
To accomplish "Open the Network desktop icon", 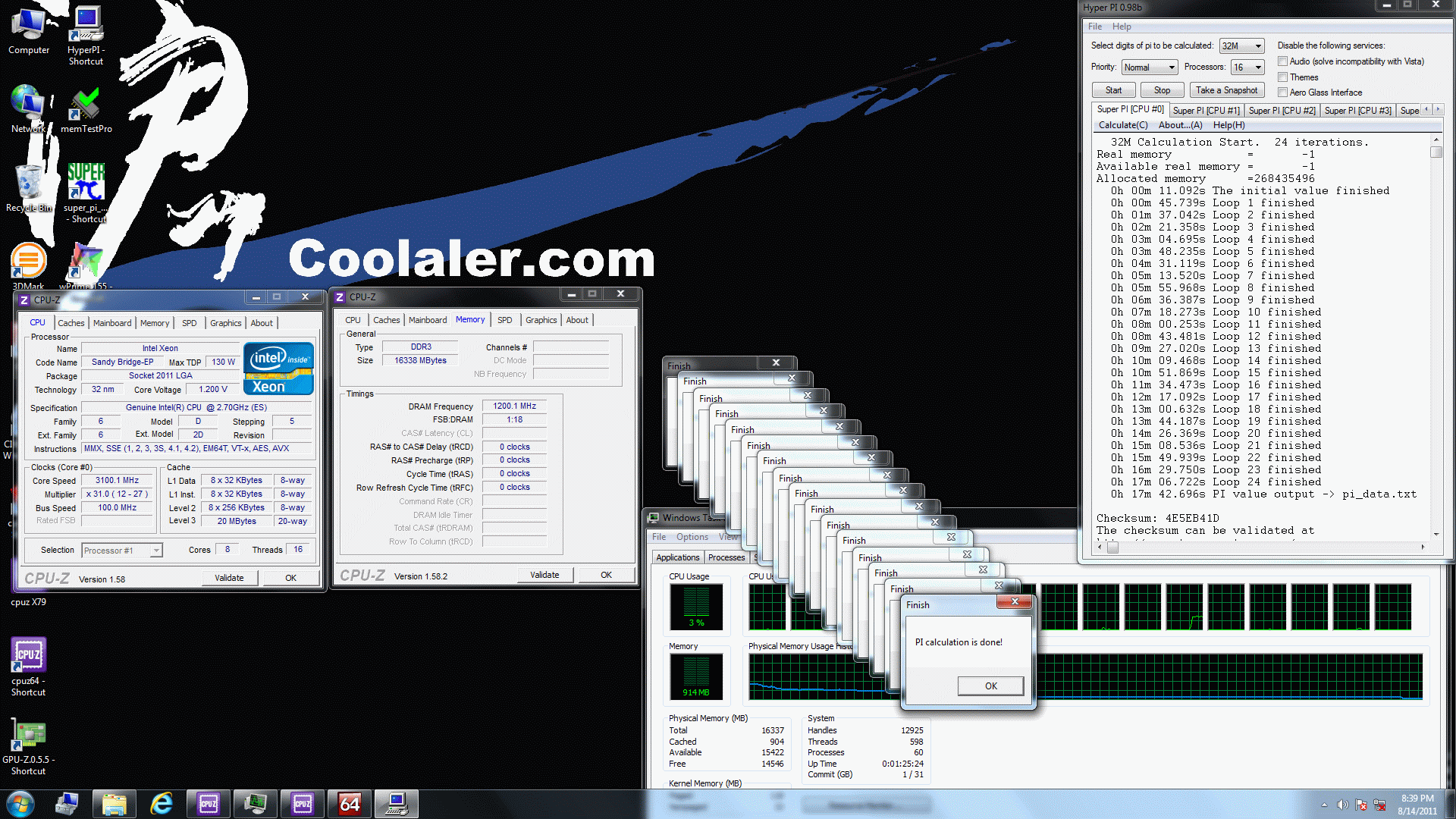I will tap(27, 108).
